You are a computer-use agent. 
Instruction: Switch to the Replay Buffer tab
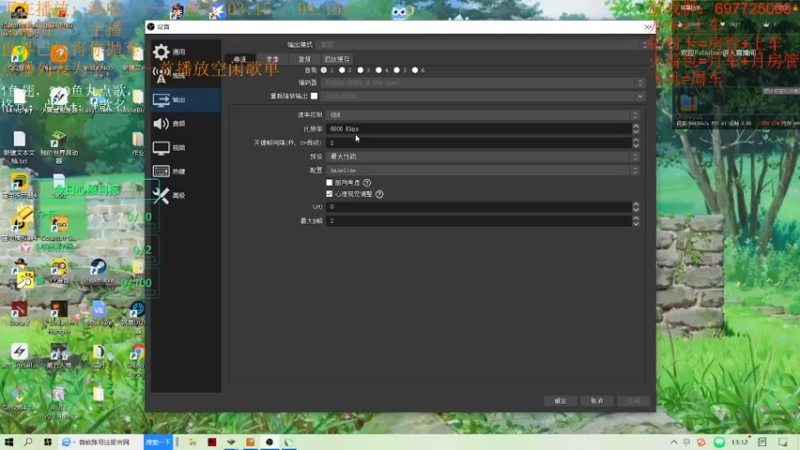337,59
